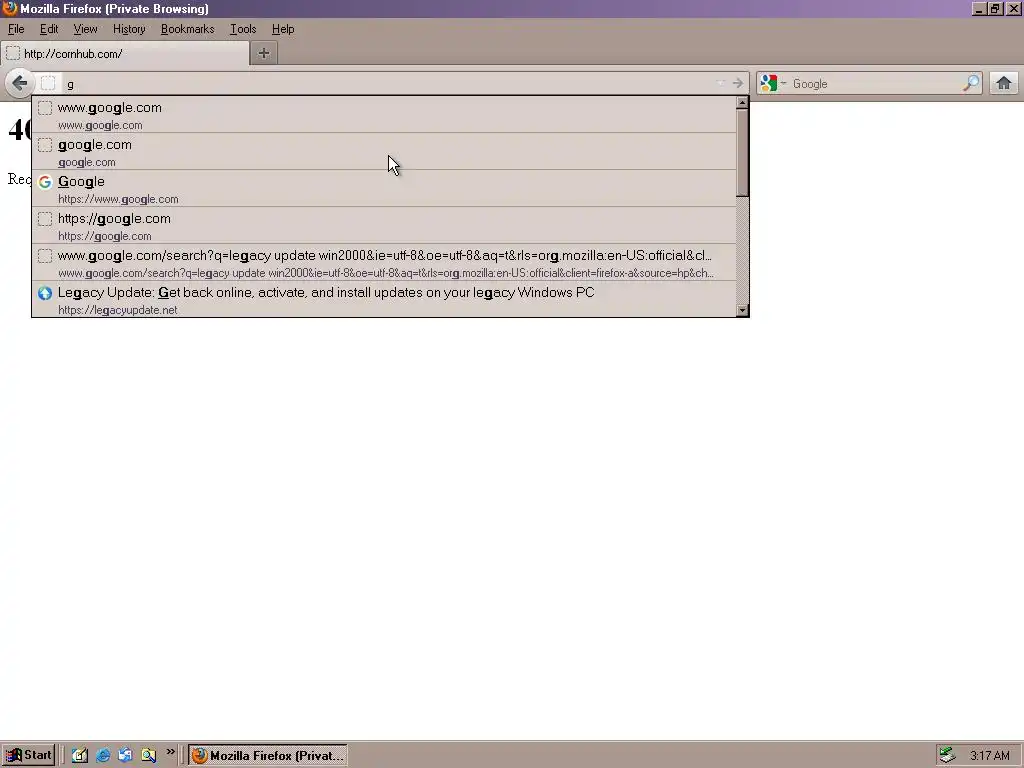Click the magnifier search icon in search box
The width and height of the screenshot is (1024, 768).
[x=971, y=83]
